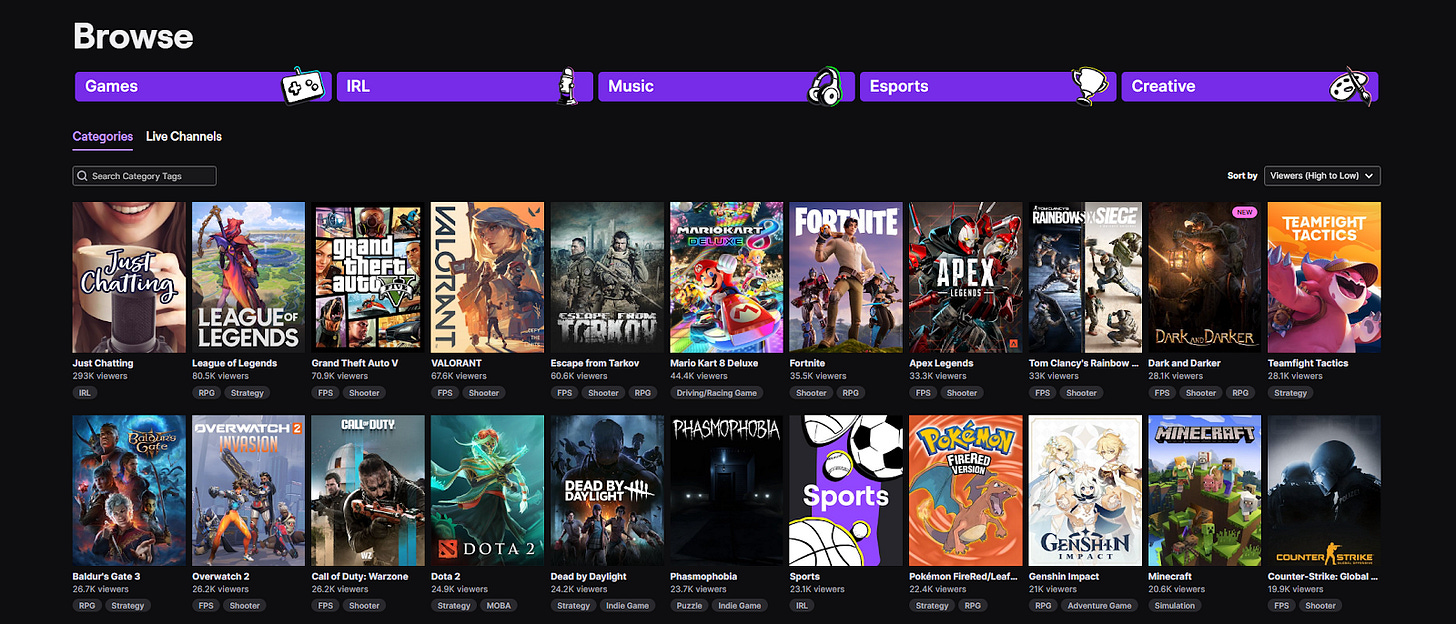This screenshot has height=624, width=1456.
Task: Focus the Search Category Tags field
Action: pyautogui.click(x=144, y=176)
